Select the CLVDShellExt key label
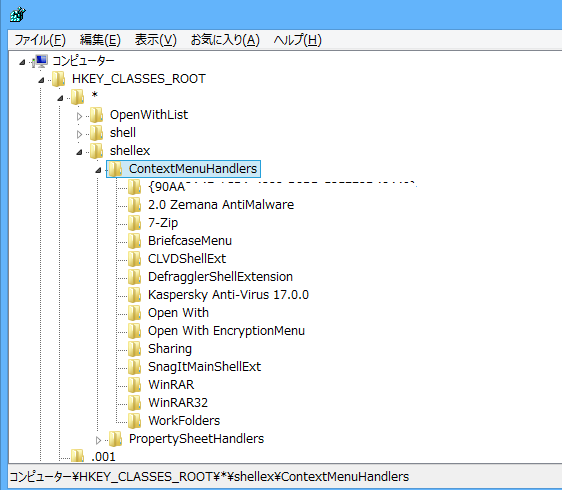 coord(187,259)
